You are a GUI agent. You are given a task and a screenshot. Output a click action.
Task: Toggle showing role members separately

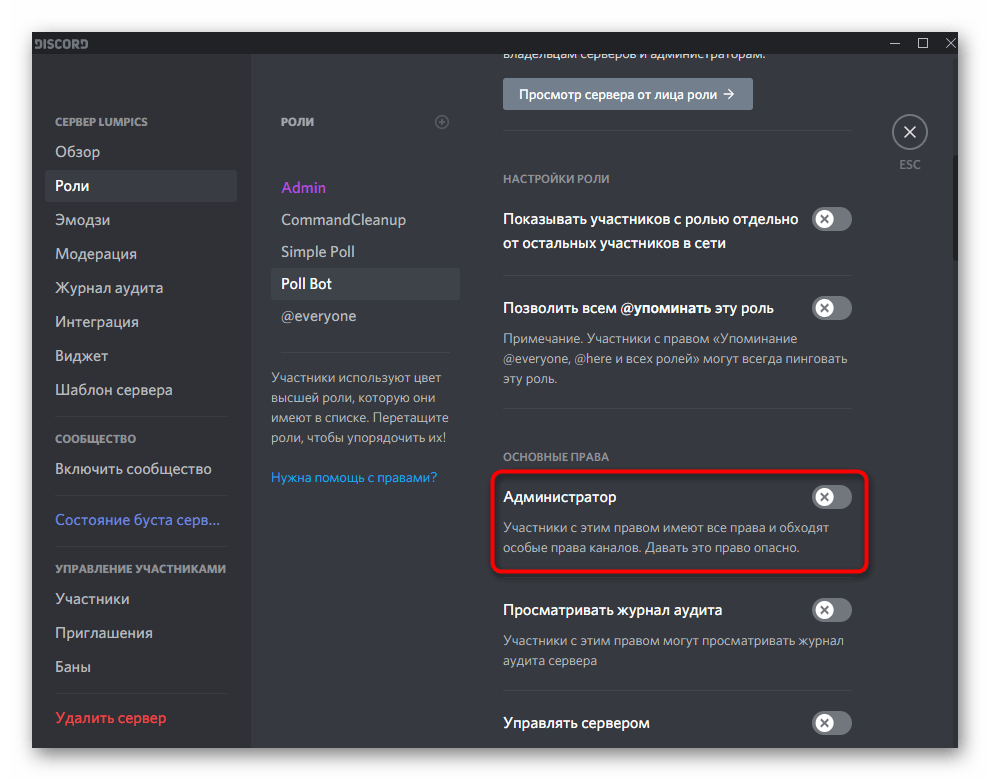(x=832, y=219)
